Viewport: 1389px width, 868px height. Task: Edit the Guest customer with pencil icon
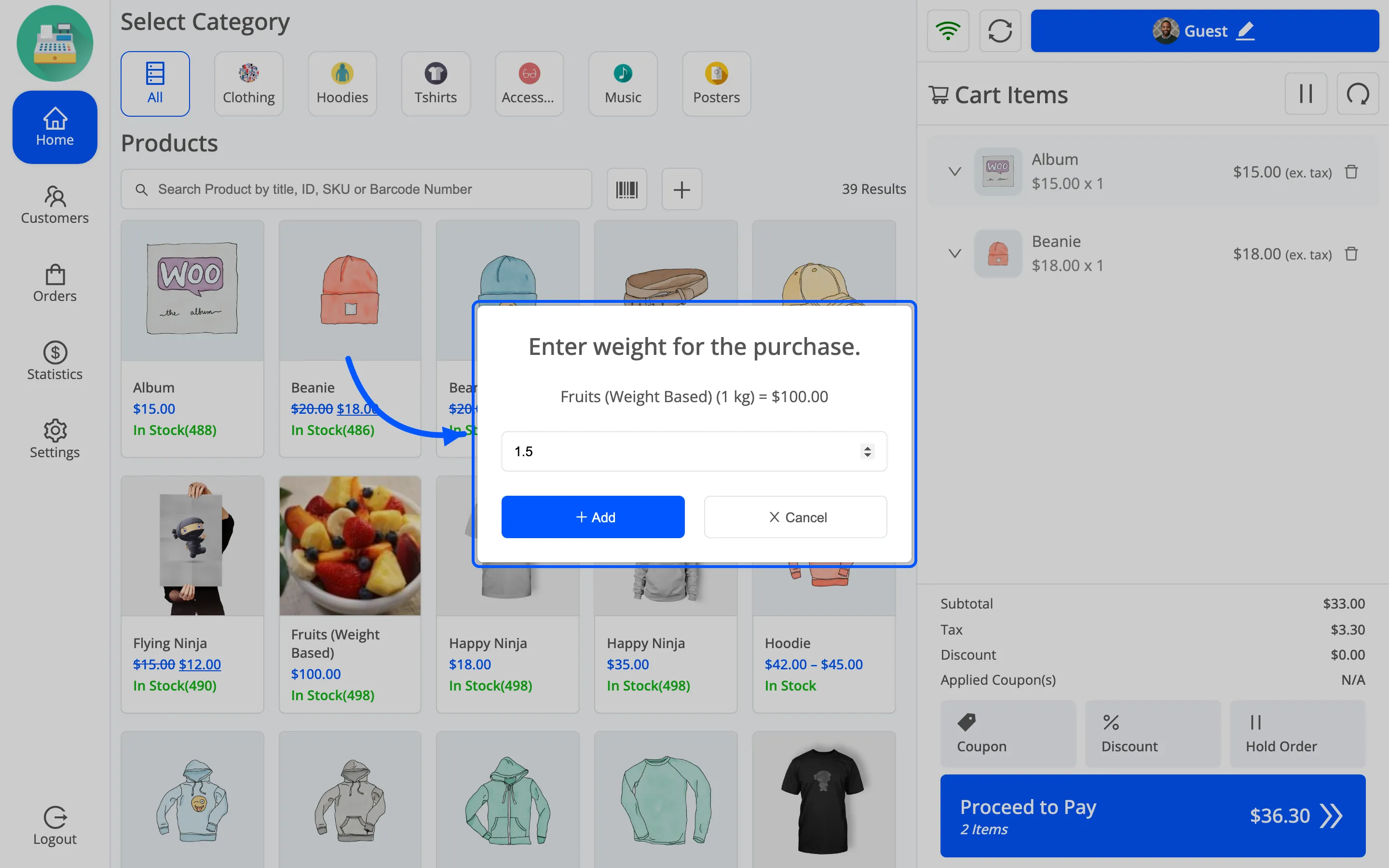[x=1245, y=30]
